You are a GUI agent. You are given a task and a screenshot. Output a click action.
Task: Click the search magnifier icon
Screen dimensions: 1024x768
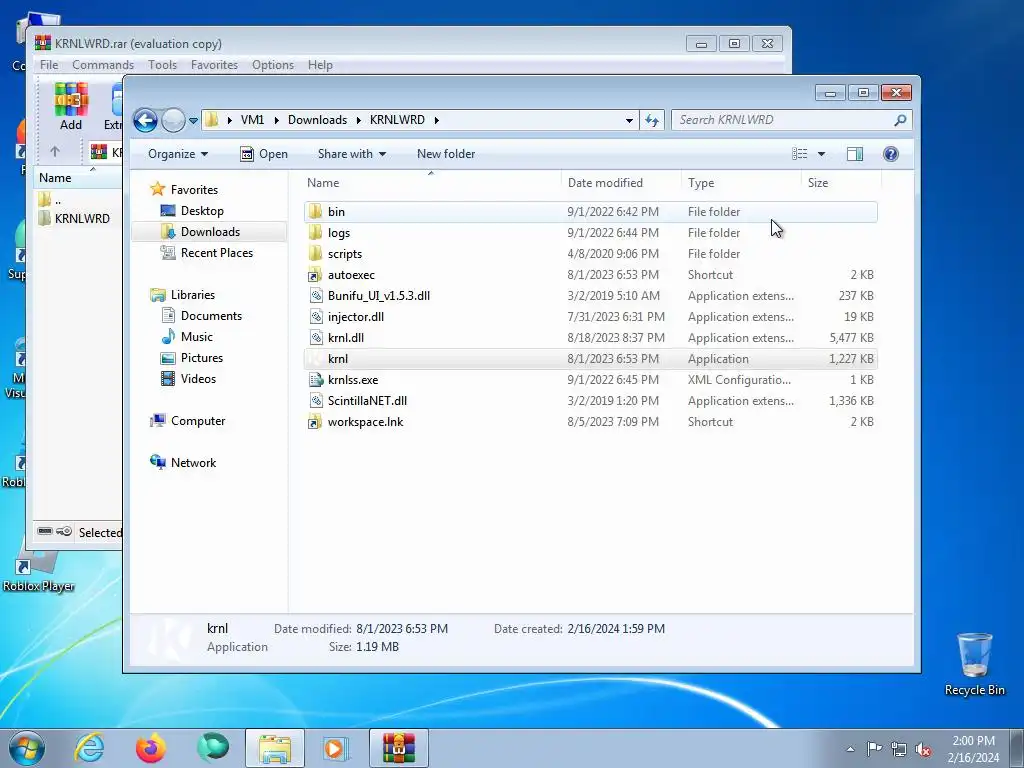[x=900, y=120]
